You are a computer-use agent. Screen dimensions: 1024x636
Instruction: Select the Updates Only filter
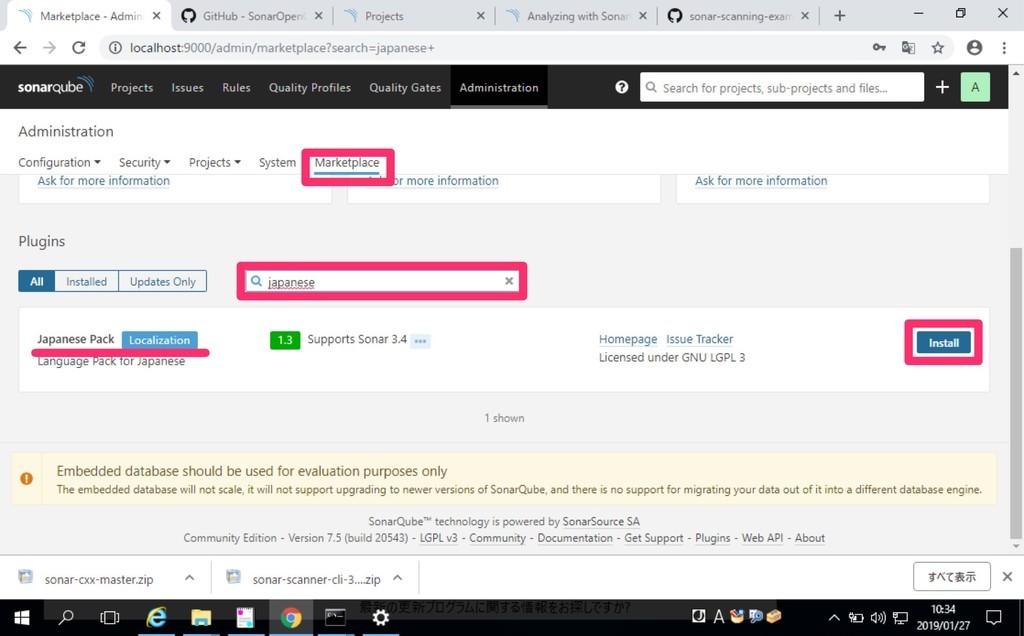pyautogui.click(x=163, y=281)
